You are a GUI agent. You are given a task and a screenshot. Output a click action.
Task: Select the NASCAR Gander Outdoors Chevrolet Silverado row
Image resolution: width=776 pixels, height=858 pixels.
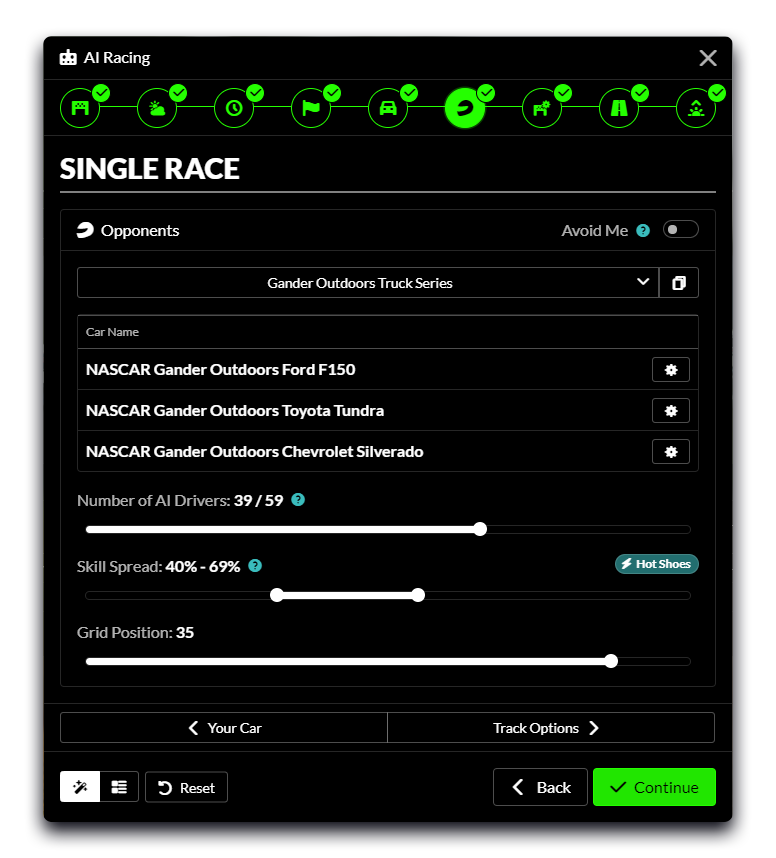click(388, 452)
